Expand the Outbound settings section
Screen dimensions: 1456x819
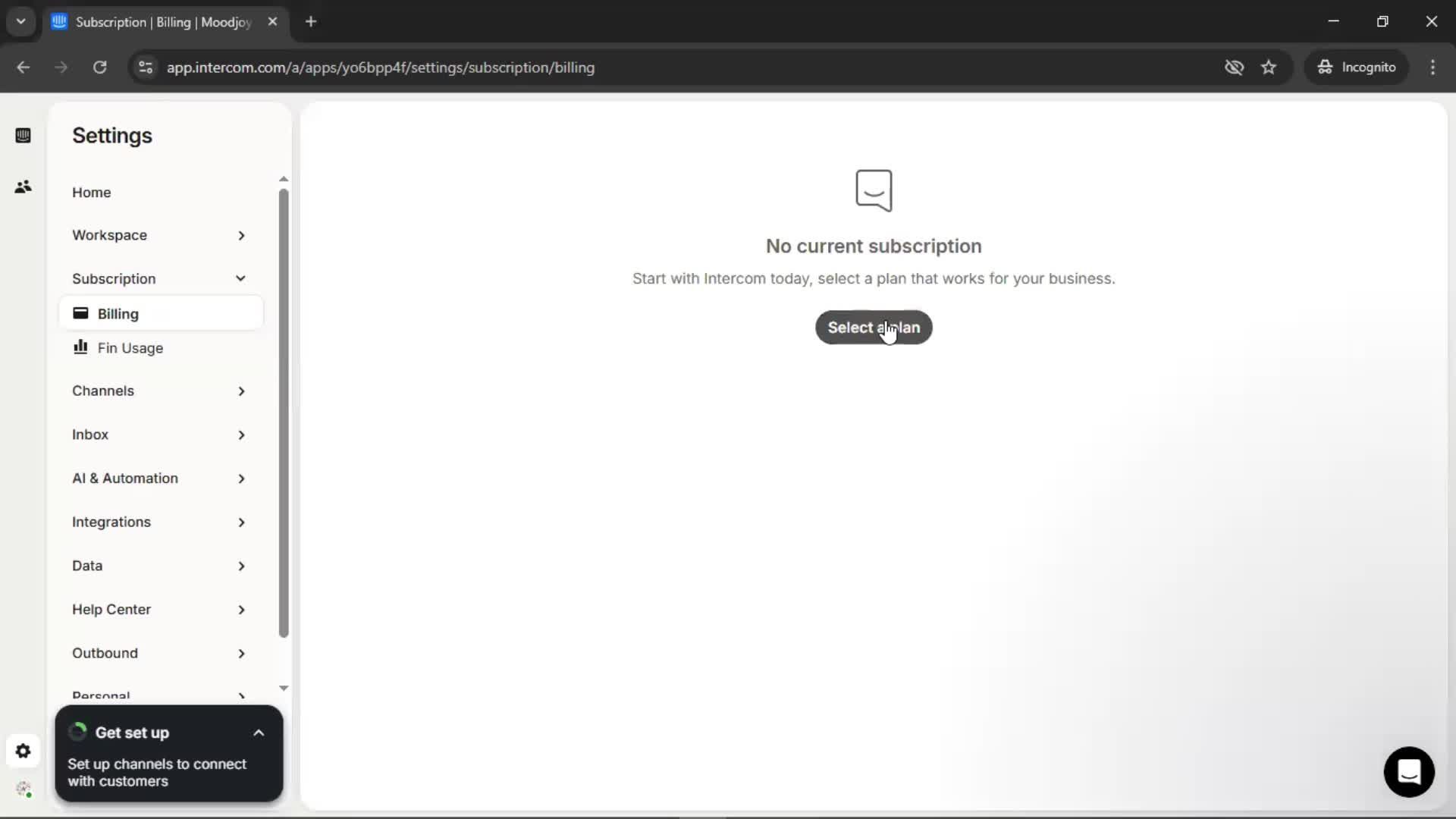point(158,653)
